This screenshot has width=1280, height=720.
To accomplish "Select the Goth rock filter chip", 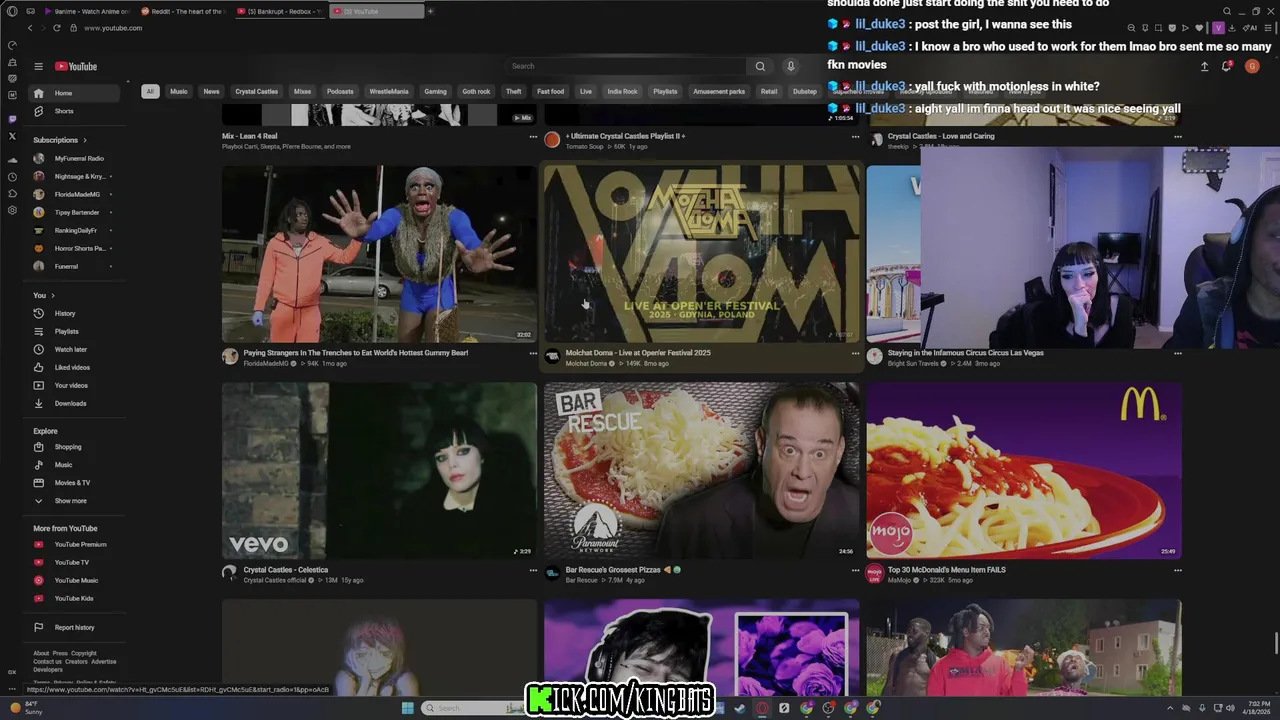I will point(476,91).
